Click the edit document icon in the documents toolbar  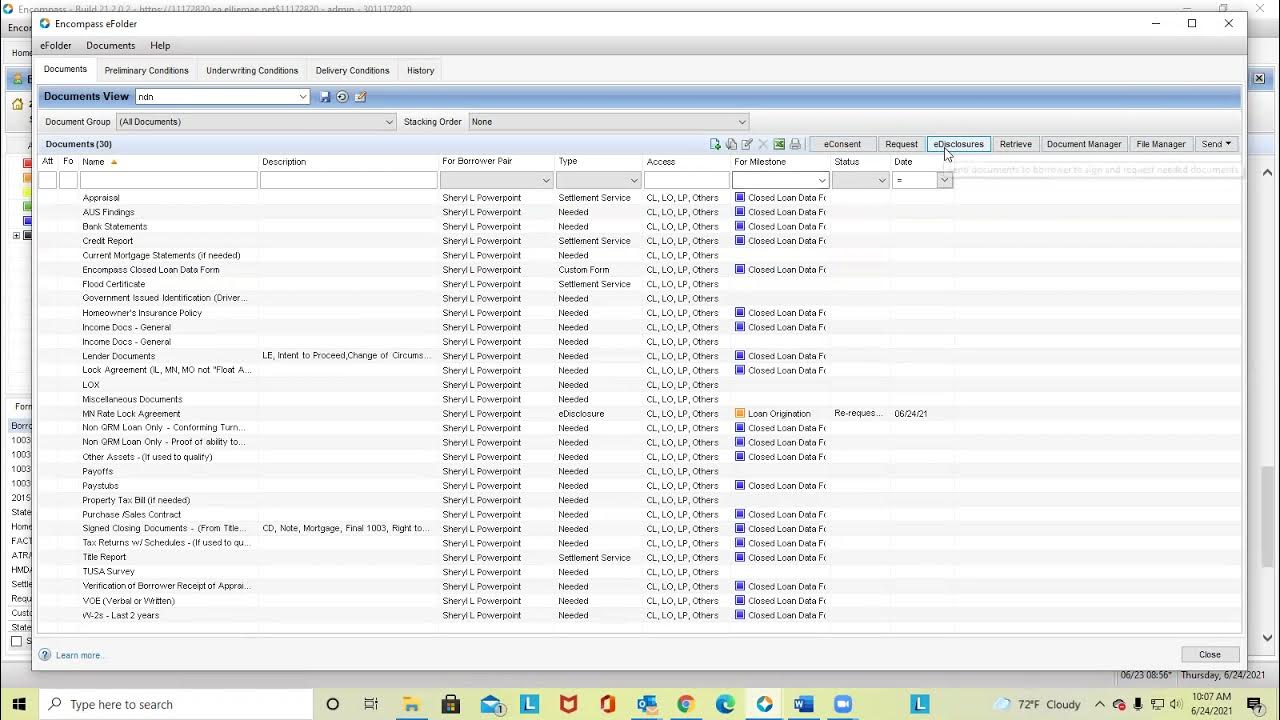747,144
